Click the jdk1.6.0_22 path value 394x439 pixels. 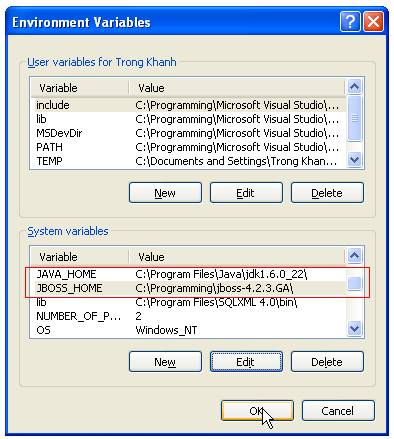(x=221, y=274)
